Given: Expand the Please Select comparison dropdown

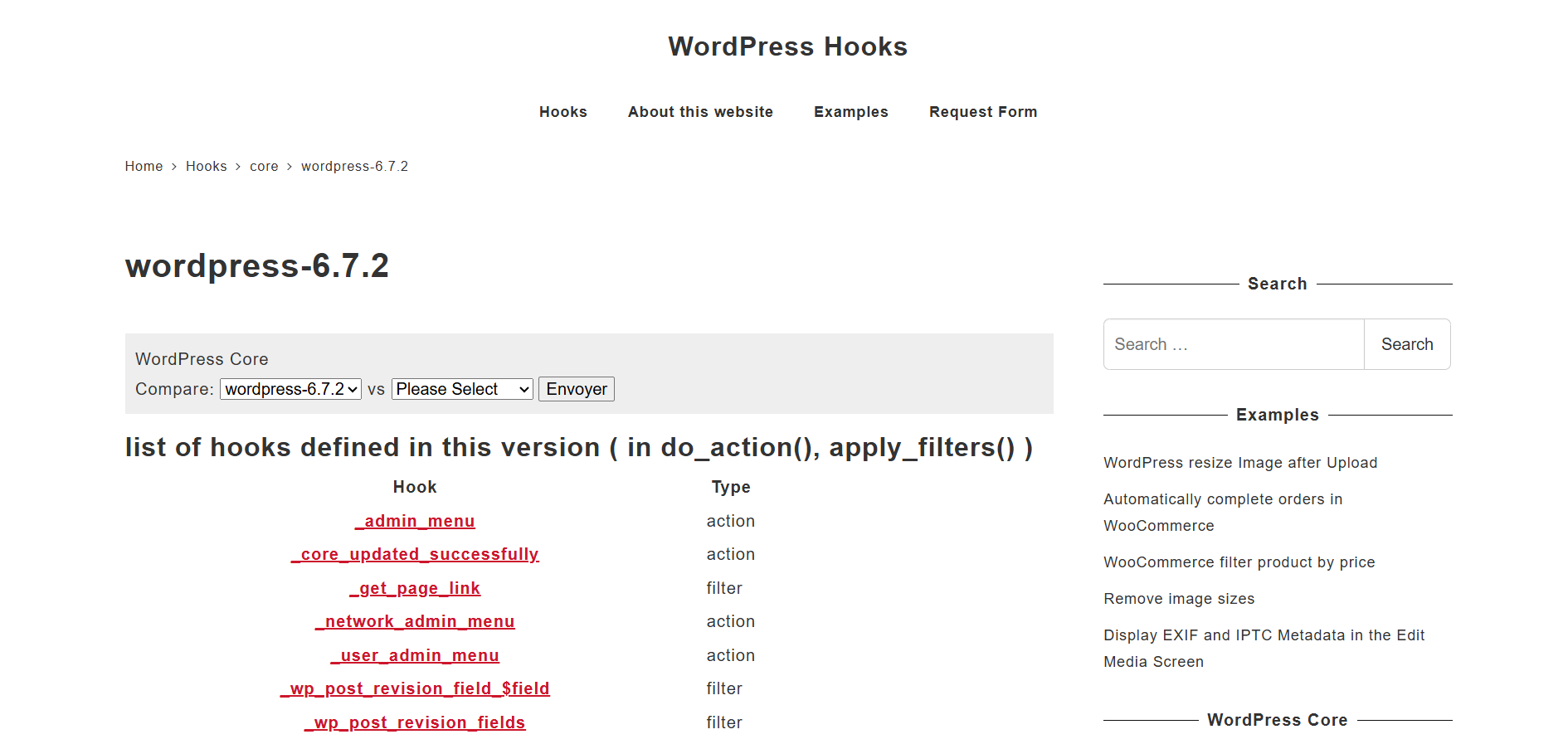Looking at the screenshot, I should pos(462,389).
